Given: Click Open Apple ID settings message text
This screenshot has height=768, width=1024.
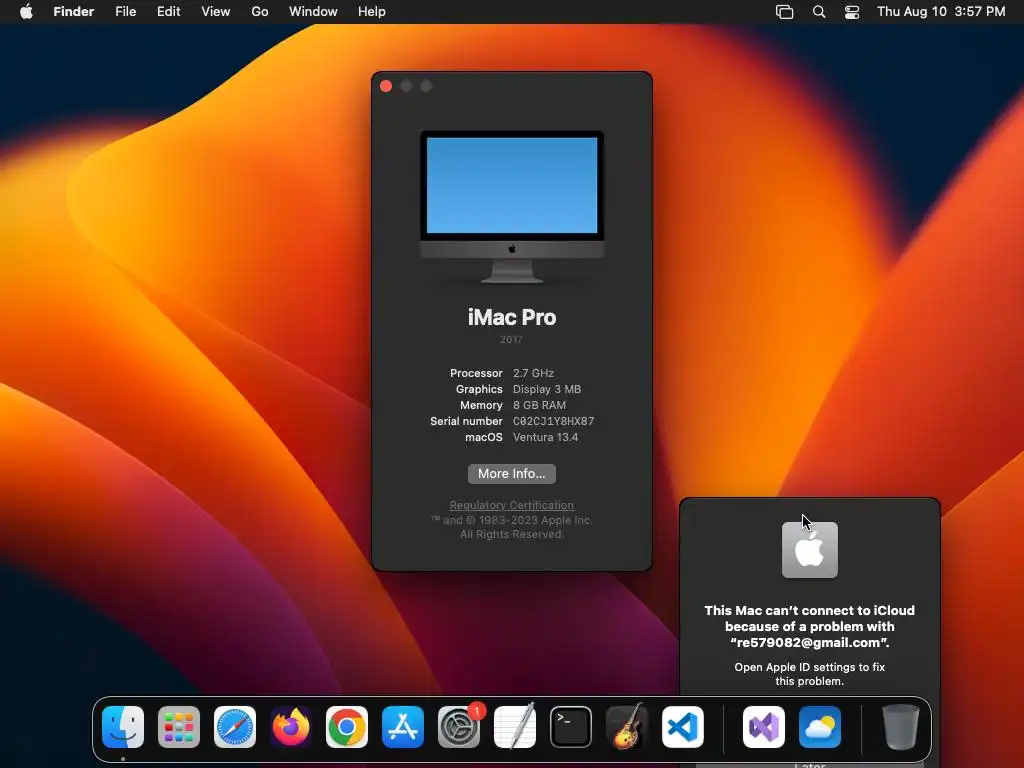Looking at the screenshot, I should click(810, 674).
